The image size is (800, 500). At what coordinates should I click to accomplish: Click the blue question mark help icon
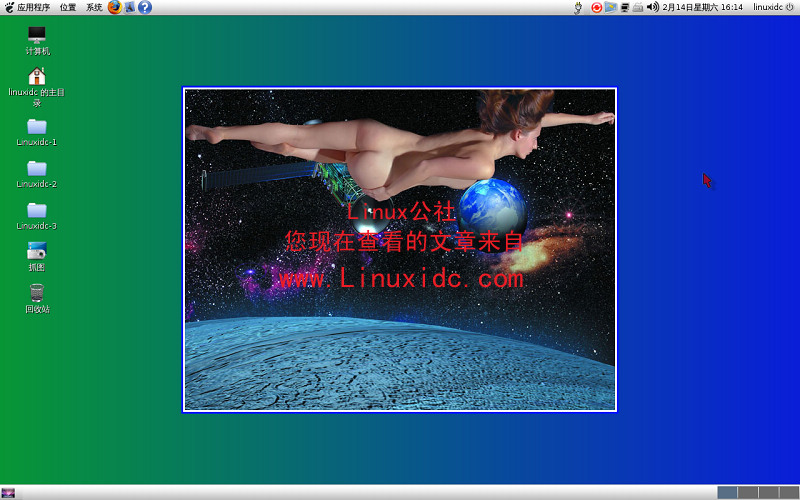click(x=145, y=7)
